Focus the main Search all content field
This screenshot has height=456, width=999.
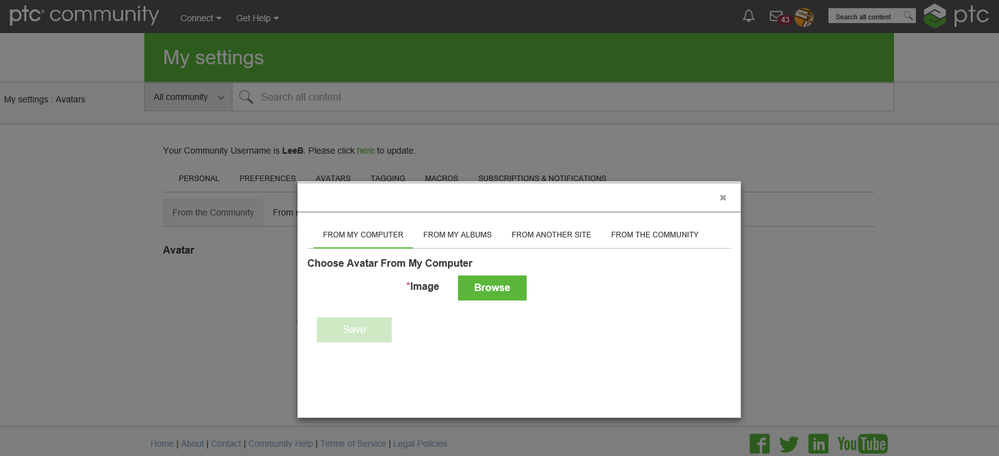[x=563, y=97]
